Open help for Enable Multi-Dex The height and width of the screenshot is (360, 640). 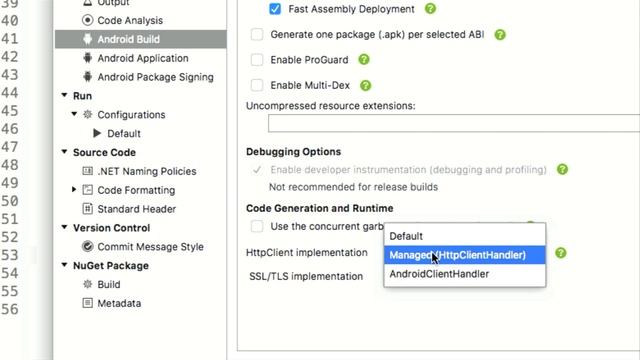coord(365,85)
